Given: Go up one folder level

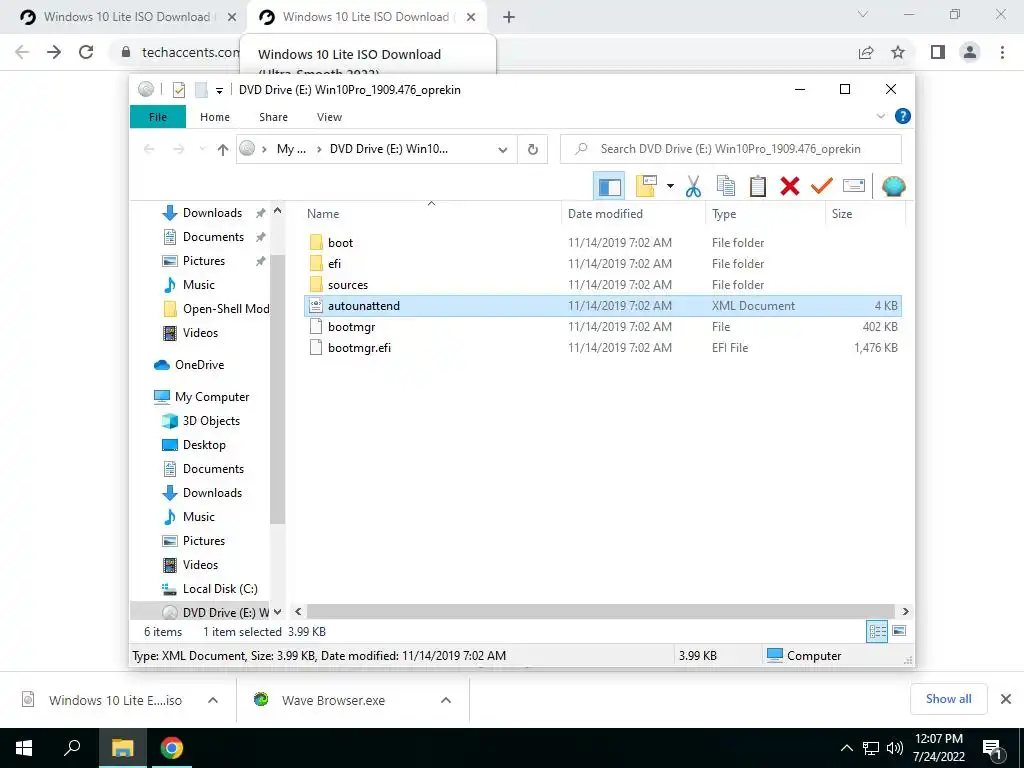Looking at the screenshot, I should tap(223, 150).
